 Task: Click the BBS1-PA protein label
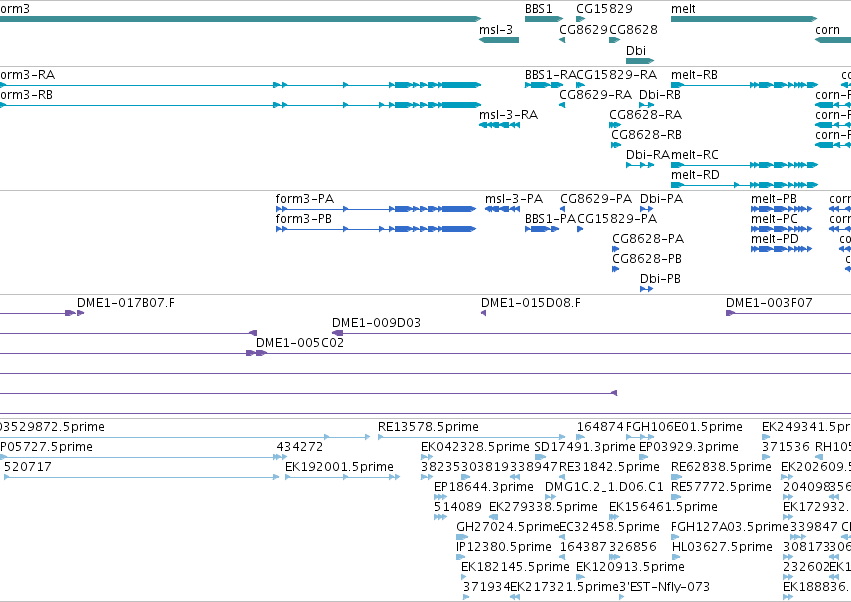(550, 219)
